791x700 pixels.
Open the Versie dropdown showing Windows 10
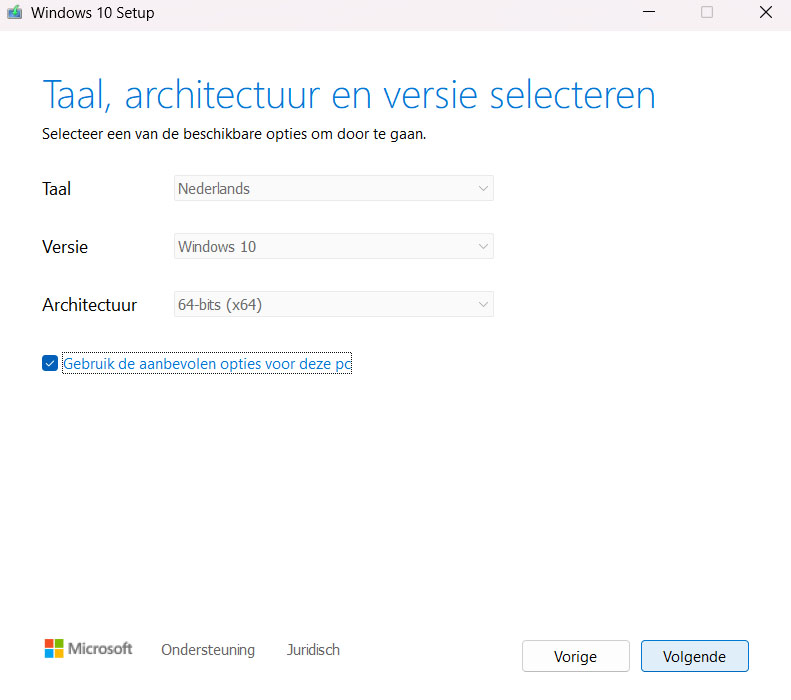(333, 246)
